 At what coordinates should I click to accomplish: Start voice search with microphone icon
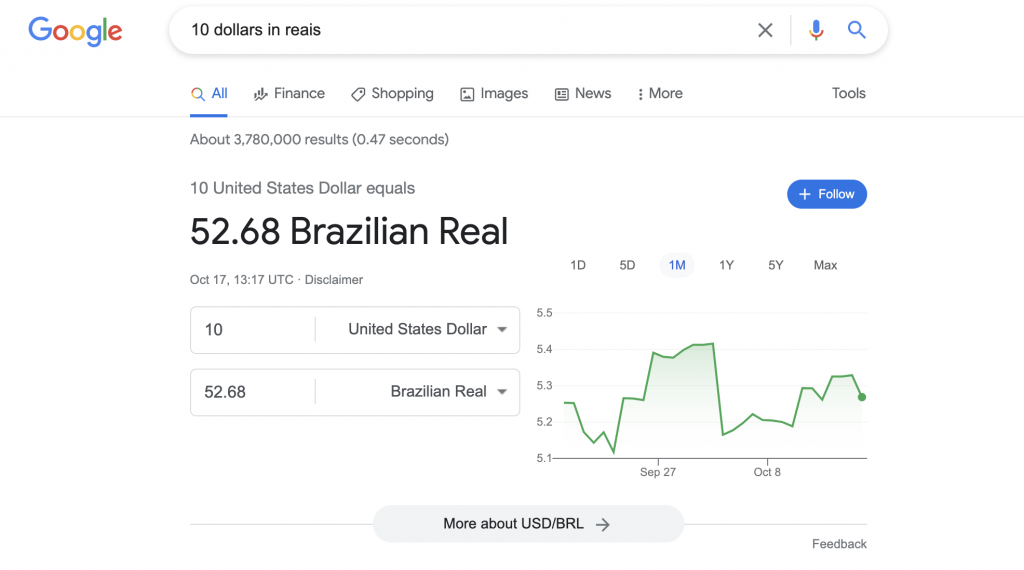pyautogui.click(x=816, y=30)
